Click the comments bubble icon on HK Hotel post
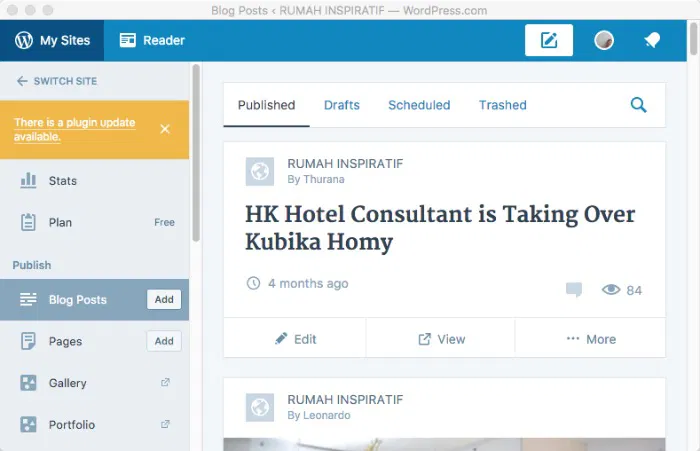 click(x=574, y=290)
